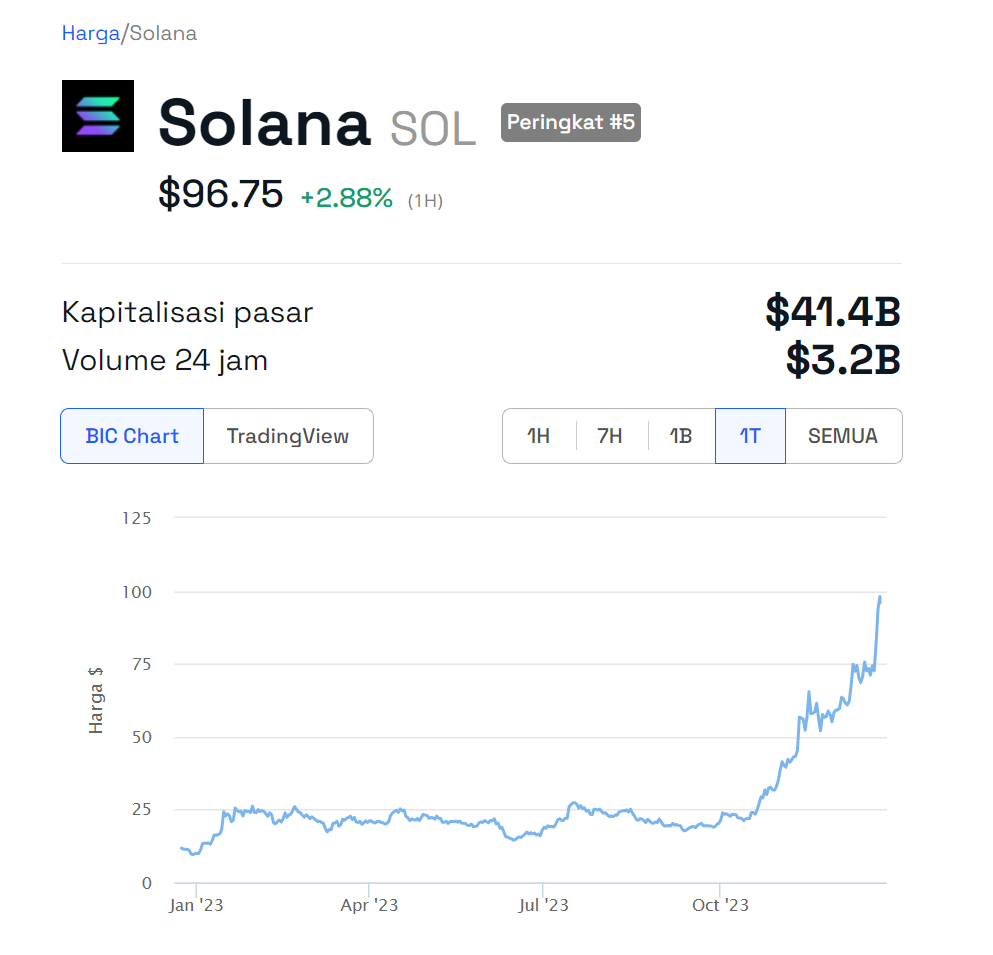Screen dimensions: 993x955
Task: Select the 1T yearly range
Action: (750, 436)
